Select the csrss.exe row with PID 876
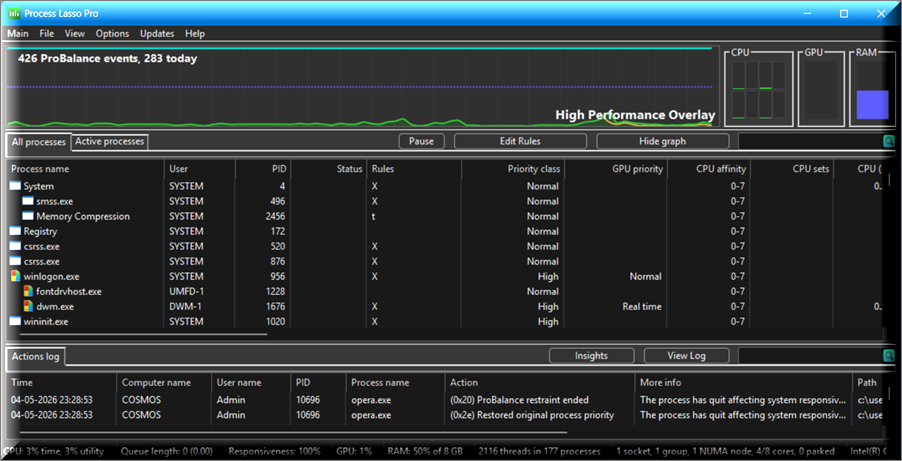The image size is (902, 461). click(x=446, y=261)
